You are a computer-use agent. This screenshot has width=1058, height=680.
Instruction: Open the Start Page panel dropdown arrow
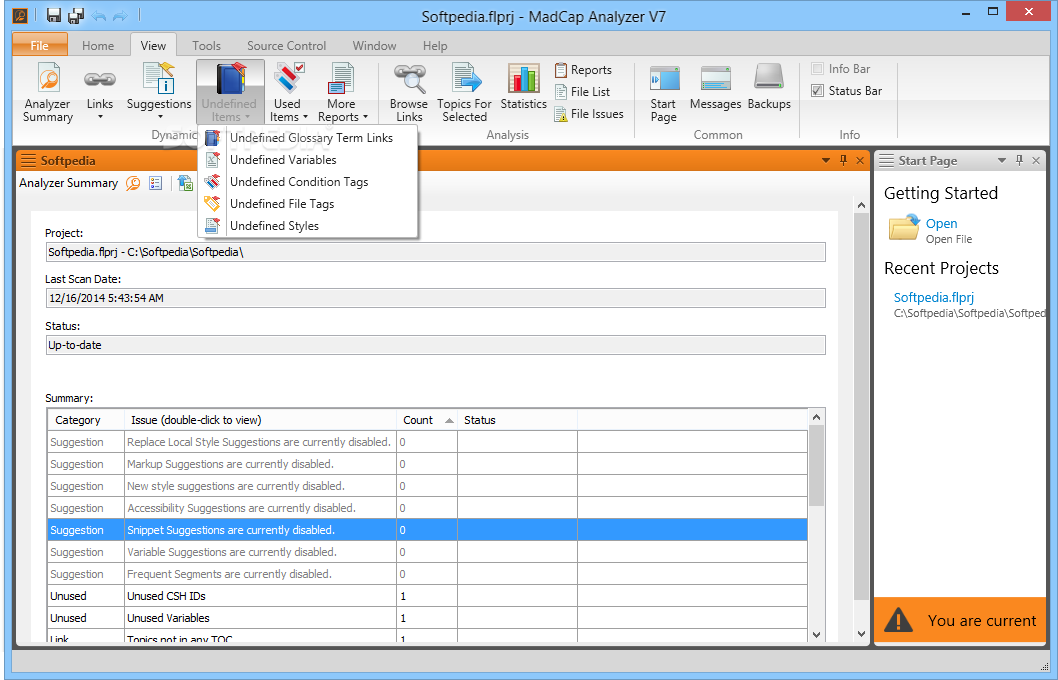point(1002,161)
